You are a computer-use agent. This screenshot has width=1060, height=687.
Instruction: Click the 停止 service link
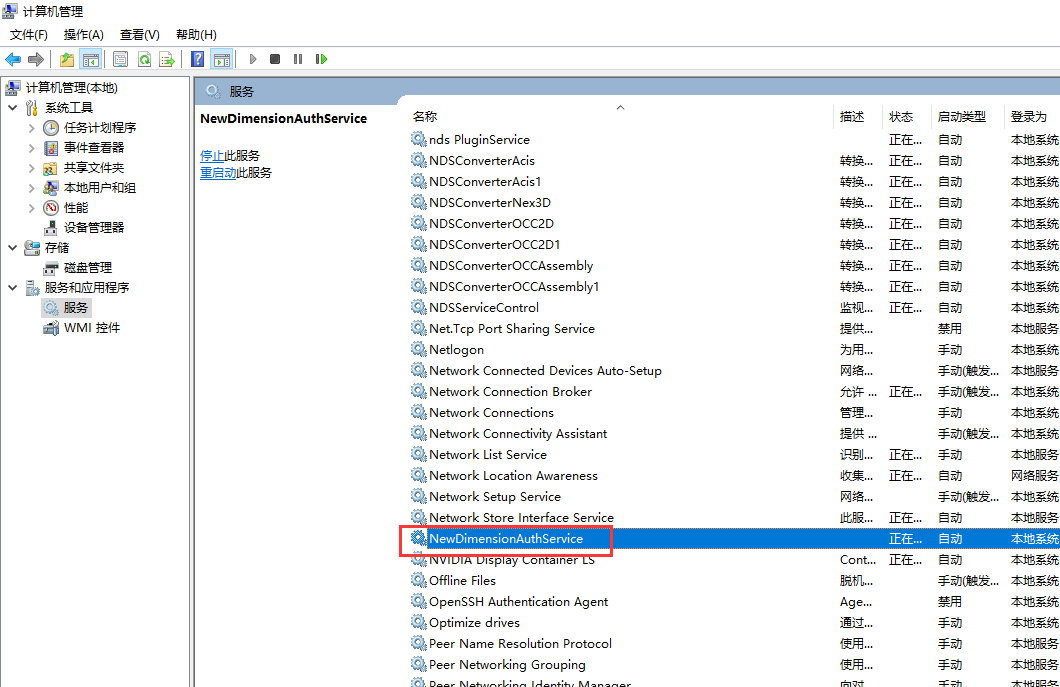[x=212, y=156]
